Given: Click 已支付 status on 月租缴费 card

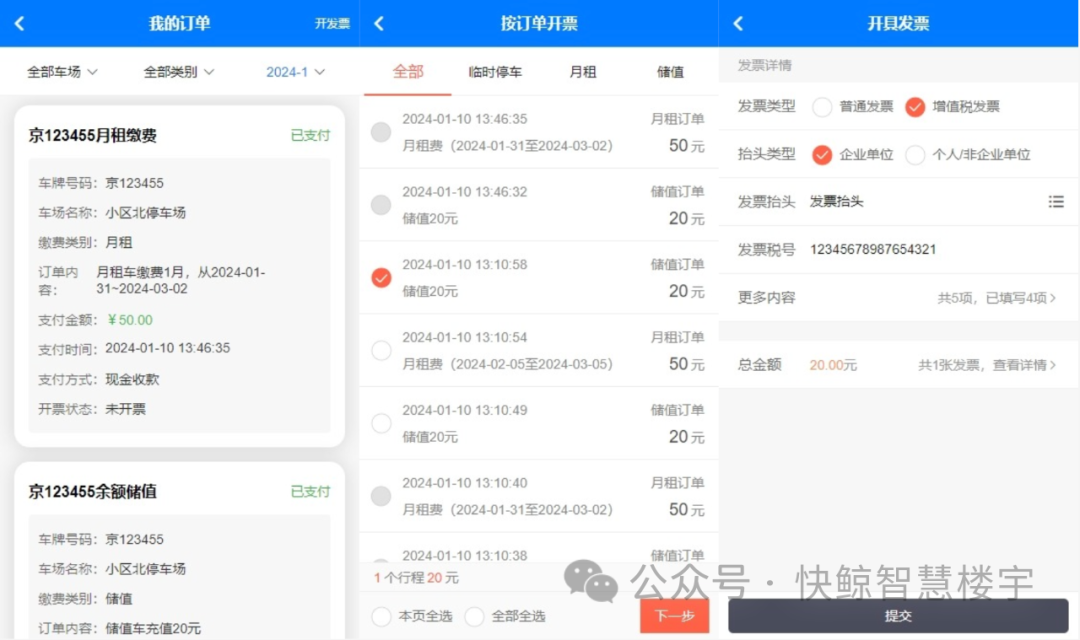Looking at the screenshot, I should click(310, 136).
